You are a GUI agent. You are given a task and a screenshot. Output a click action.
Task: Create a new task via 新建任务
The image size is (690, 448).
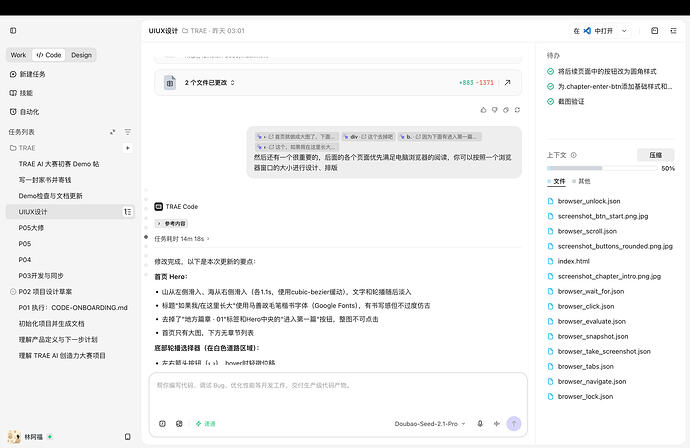[28, 74]
